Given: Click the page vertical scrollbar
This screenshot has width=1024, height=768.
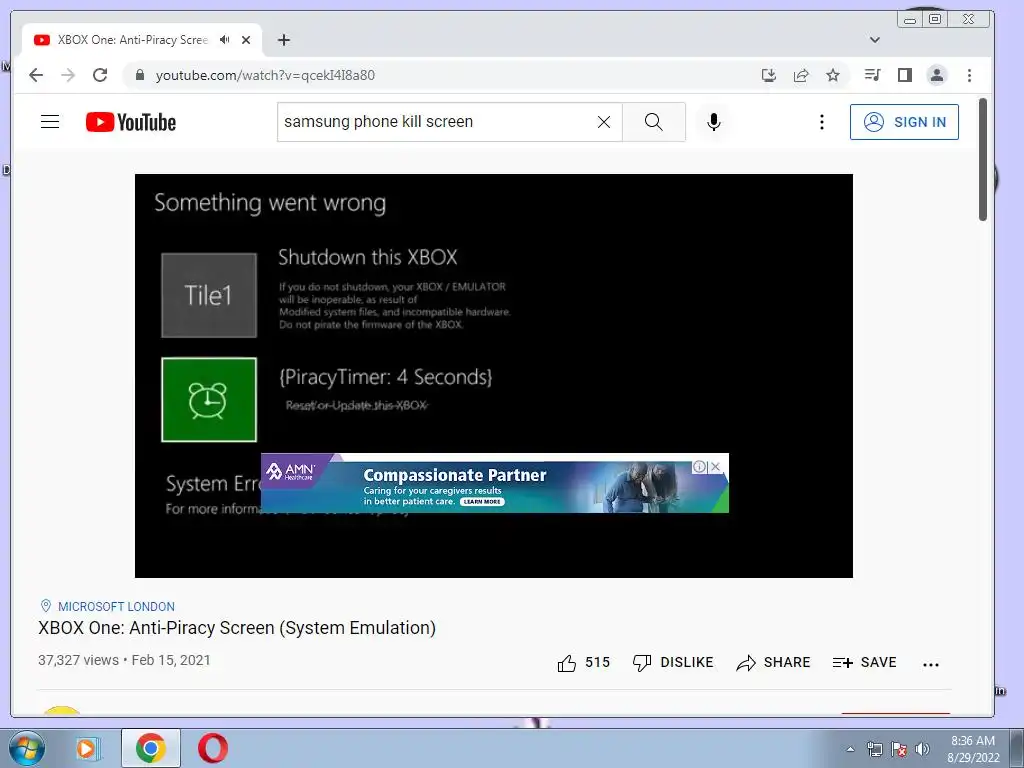Looking at the screenshot, I should [983, 160].
